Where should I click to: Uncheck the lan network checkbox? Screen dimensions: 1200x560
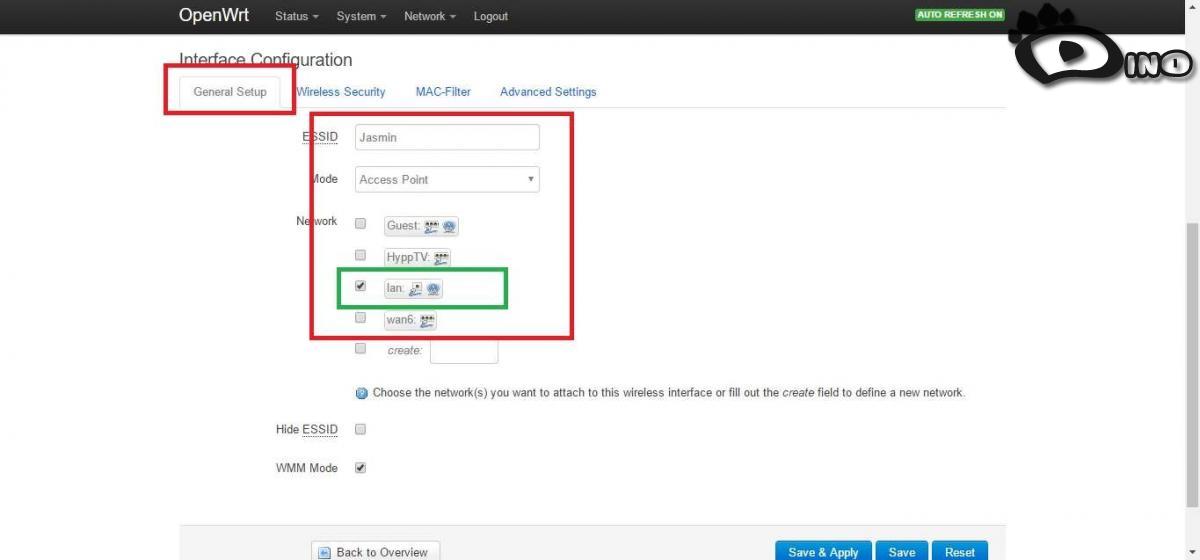(360, 286)
